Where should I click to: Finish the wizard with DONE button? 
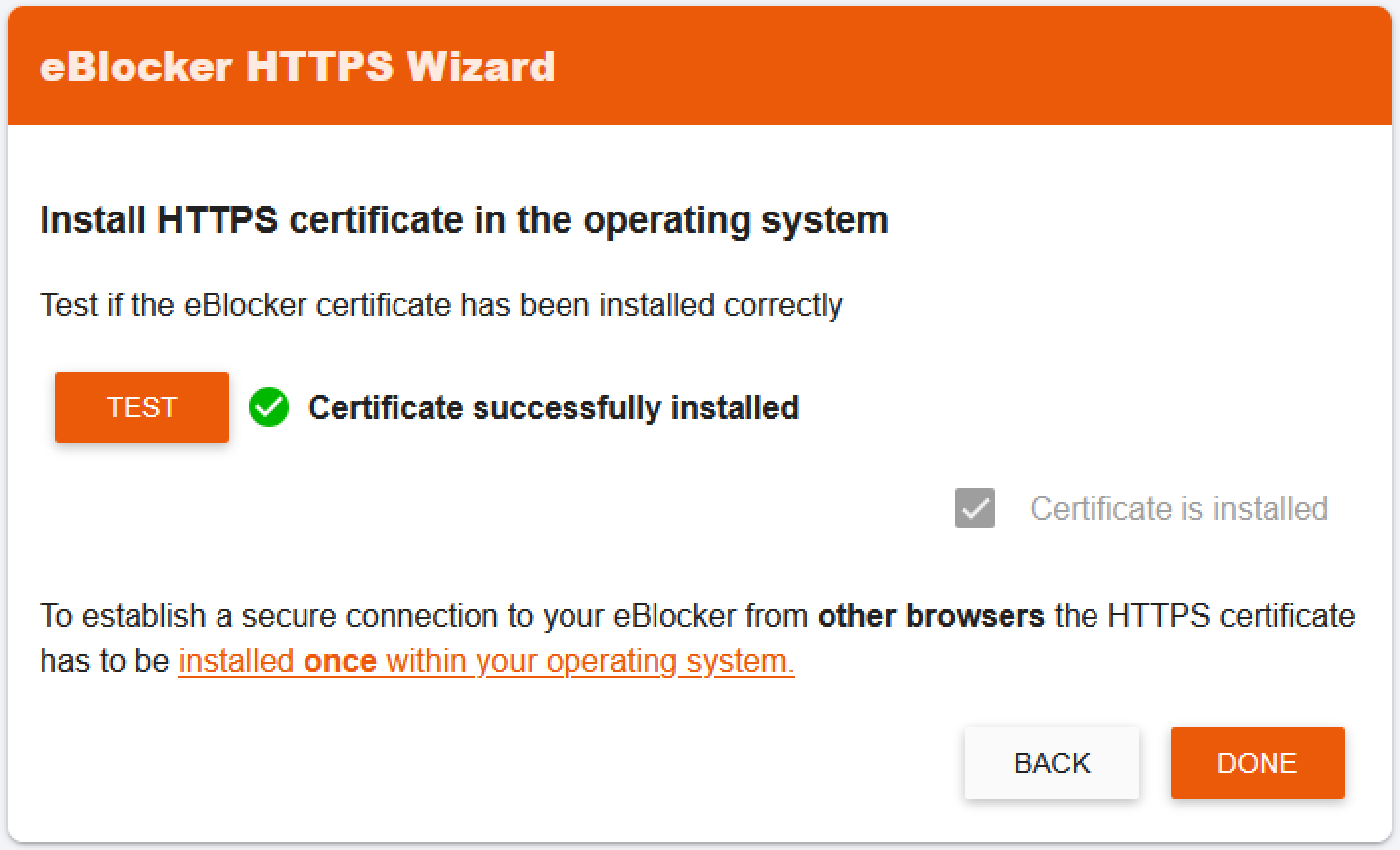pos(1258,763)
